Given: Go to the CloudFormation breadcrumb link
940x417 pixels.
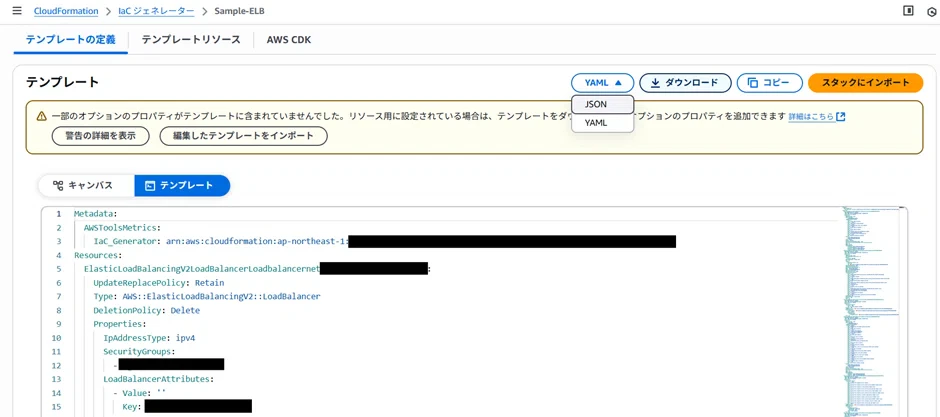Looking at the screenshot, I should coord(66,11).
